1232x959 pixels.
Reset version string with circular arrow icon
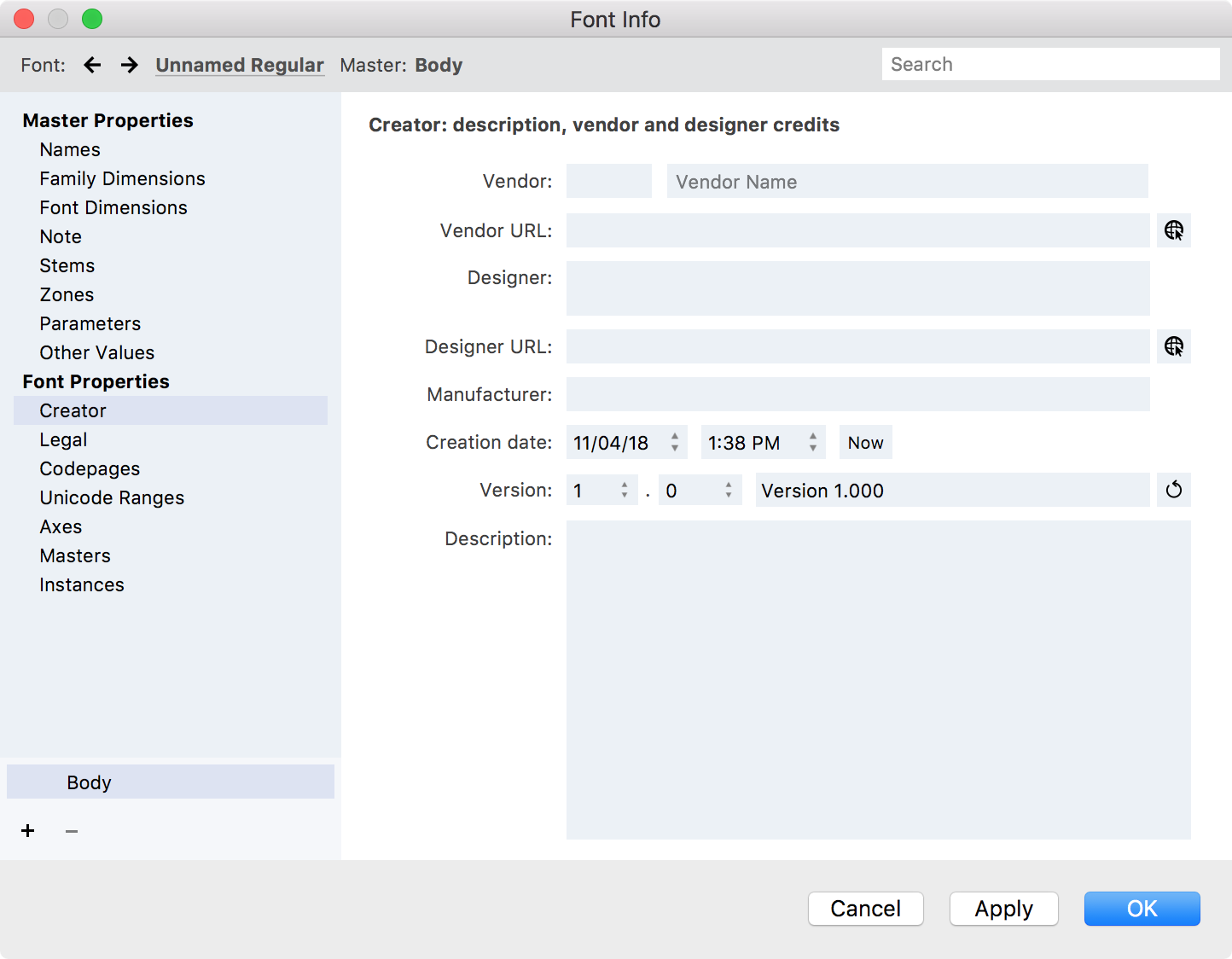click(1174, 490)
